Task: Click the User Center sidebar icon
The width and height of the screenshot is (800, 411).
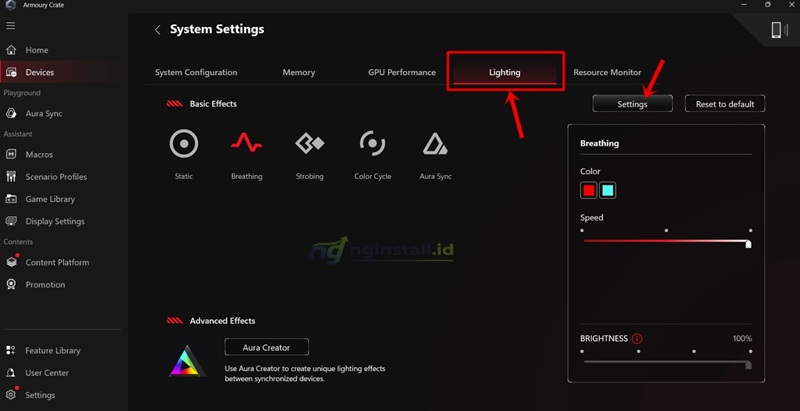Action: 11,373
